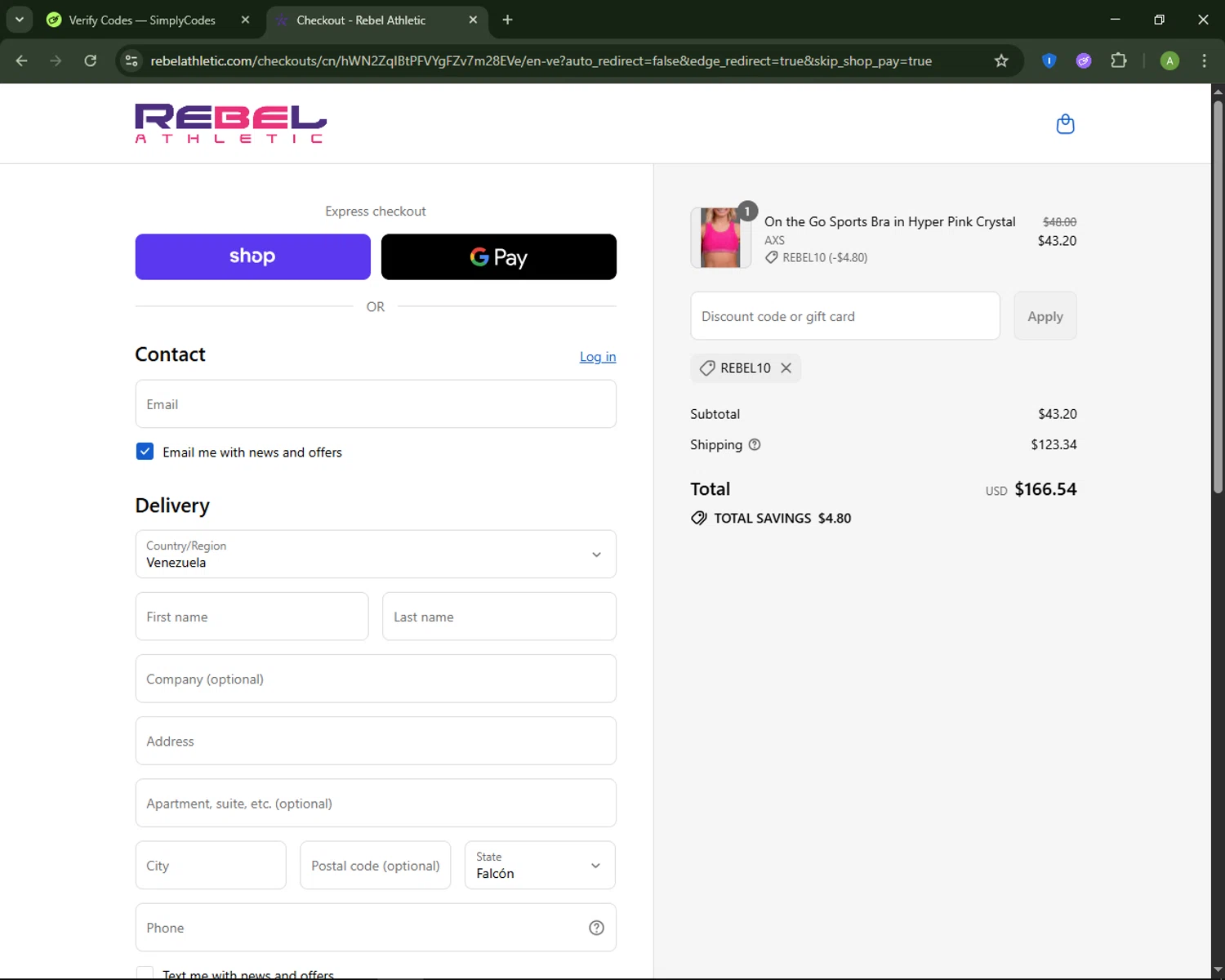Focus the Discount code or gift card field
Image resolution: width=1225 pixels, height=980 pixels.
click(845, 316)
